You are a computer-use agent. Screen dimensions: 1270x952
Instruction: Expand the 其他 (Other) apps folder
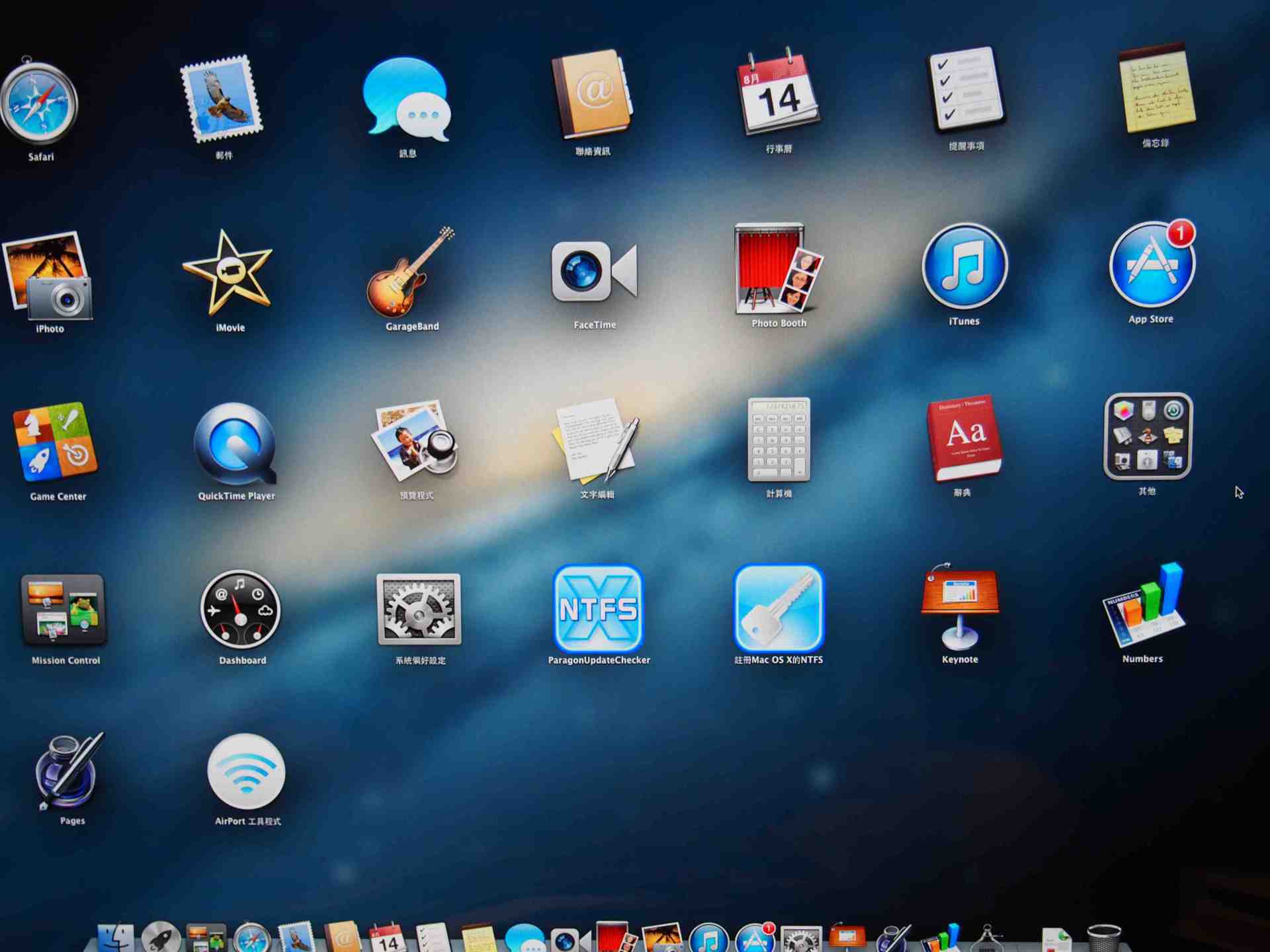[1148, 436]
